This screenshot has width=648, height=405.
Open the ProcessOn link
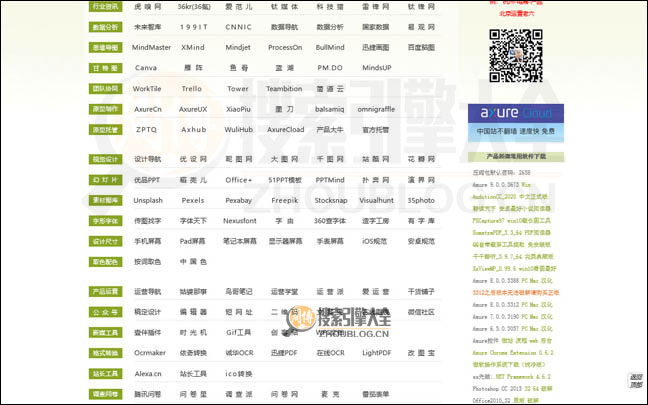click(285, 48)
